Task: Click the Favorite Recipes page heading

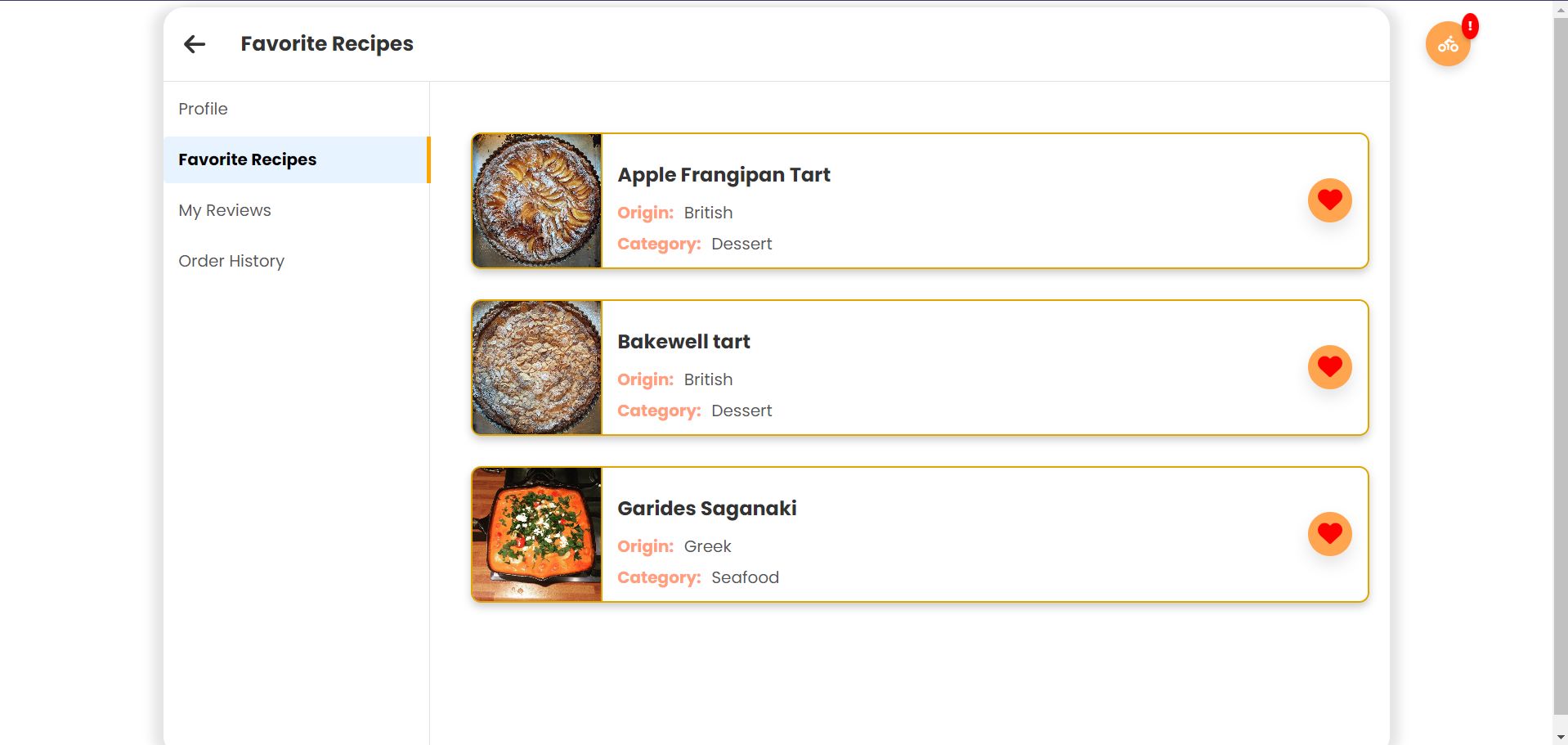Action: coord(327,44)
